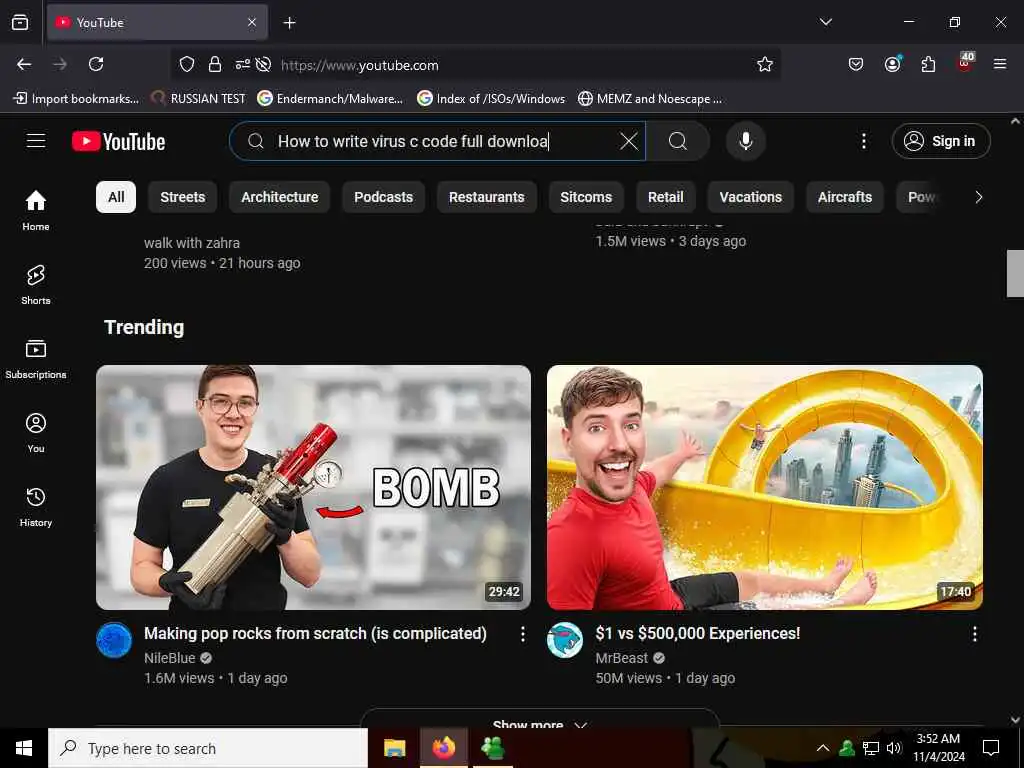Open Firefox View icon
The height and width of the screenshot is (768, 1024).
[20, 23]
